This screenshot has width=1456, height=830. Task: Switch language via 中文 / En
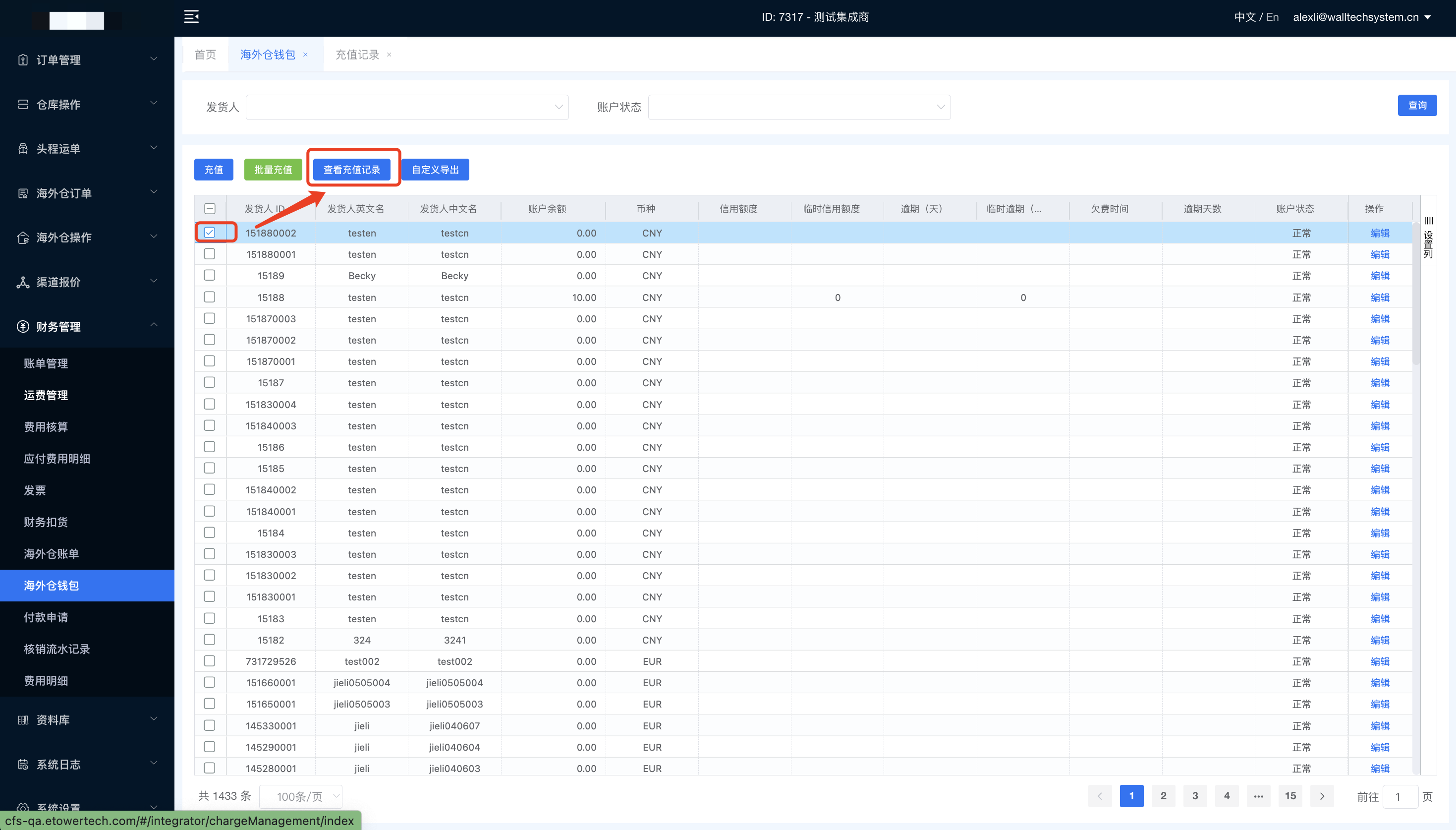click(1256, 17)
